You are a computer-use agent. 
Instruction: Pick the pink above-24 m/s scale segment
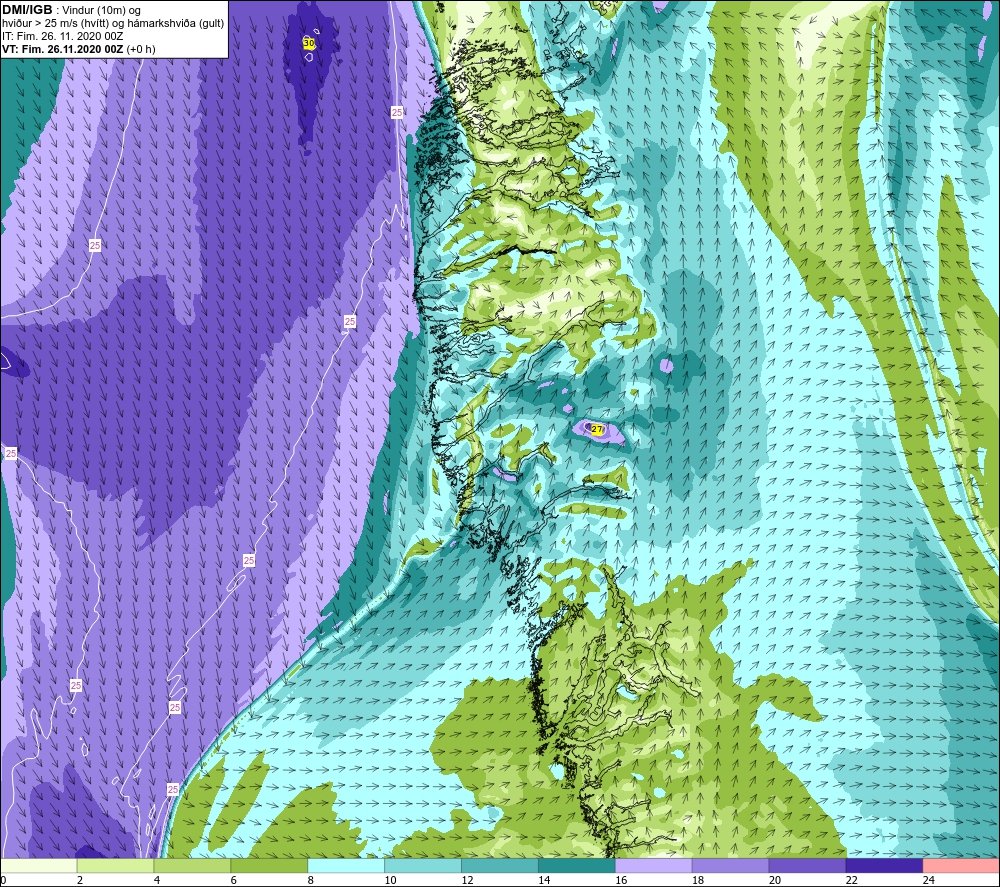961,865
